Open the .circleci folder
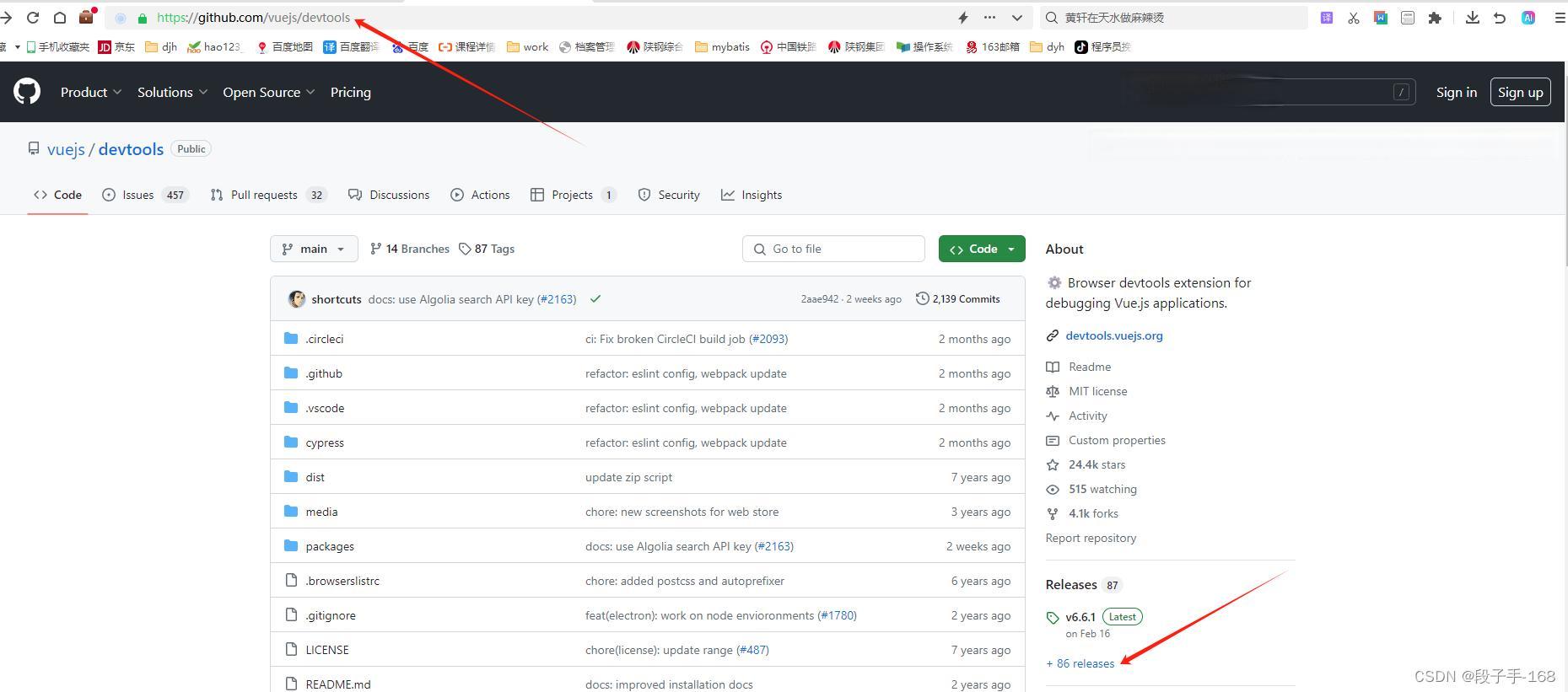The height and width of the screenshot is (692, 1568). tap(324, 339)
